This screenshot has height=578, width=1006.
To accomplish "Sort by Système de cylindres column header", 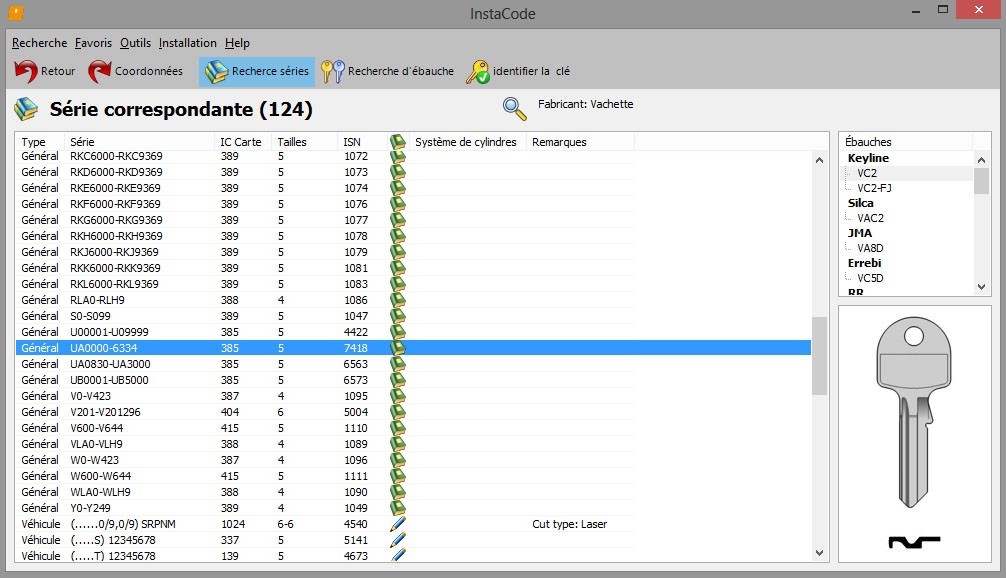I will point(466,142).
